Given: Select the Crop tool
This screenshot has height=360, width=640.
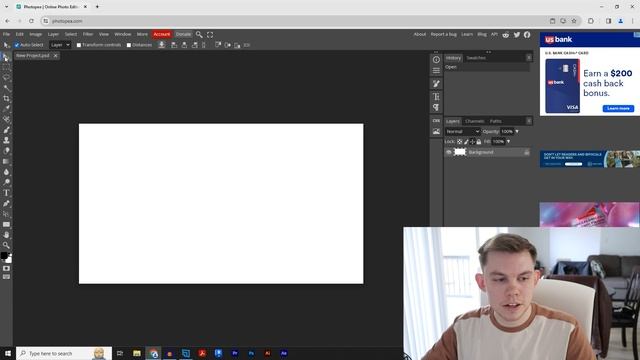Looking at the screenshot, I should [x=6, y=98].
